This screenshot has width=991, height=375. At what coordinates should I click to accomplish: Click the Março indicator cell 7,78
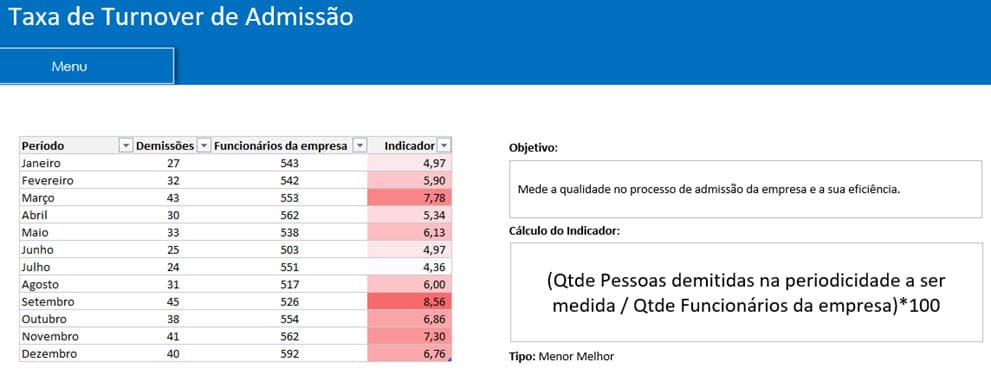[x=410, y=198]
